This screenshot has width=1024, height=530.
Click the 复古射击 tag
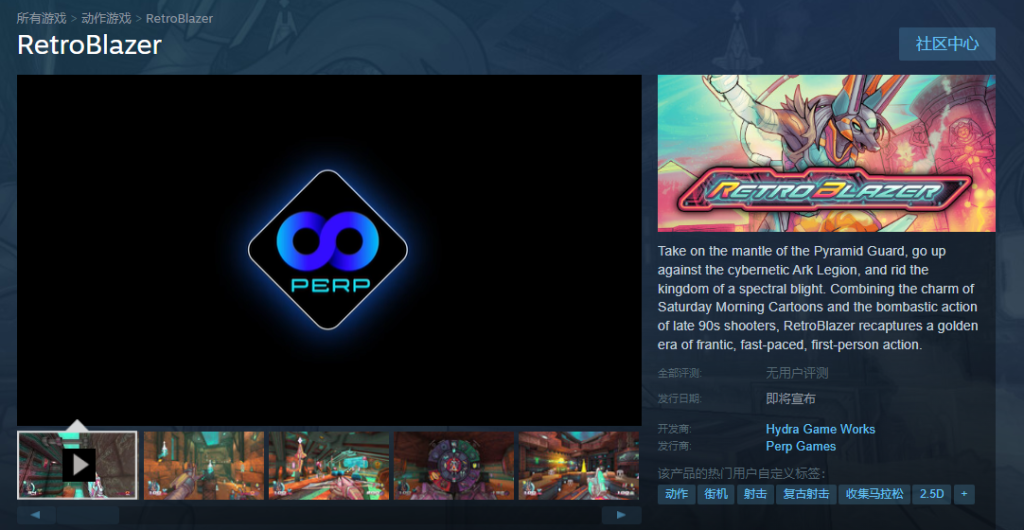807,494
